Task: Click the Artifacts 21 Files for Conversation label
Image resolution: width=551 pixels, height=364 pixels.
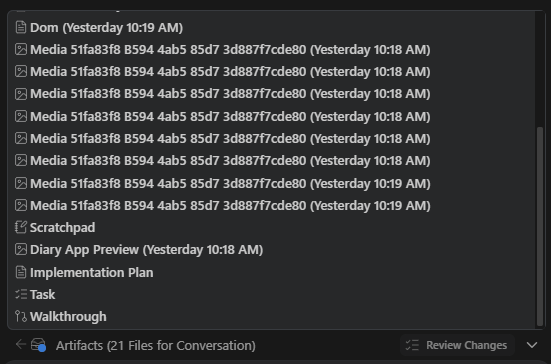Action: 156,345
